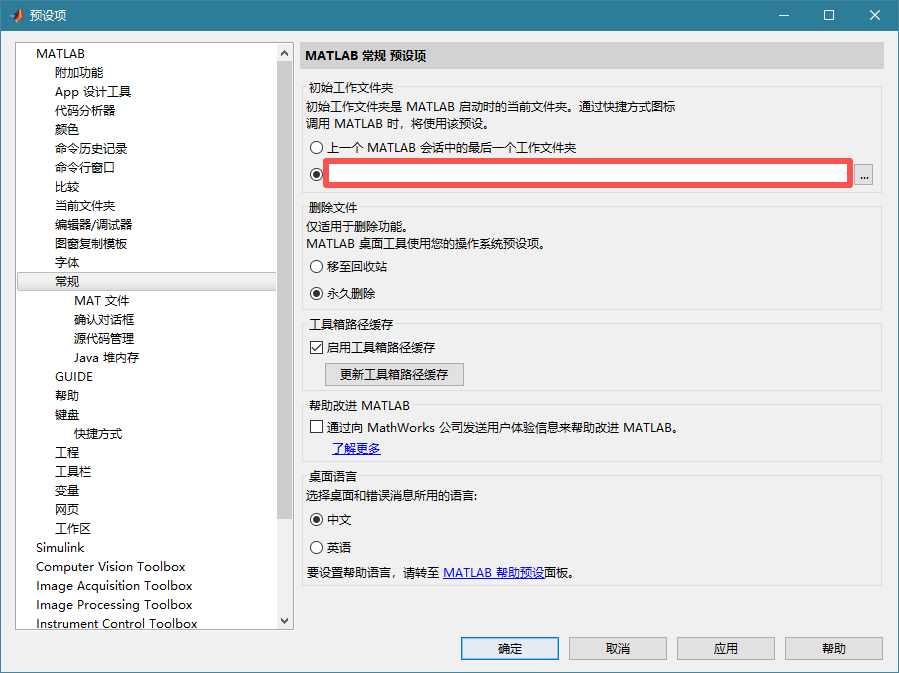The width and height of the screenshot is (899, 673).
Task: Open 工具栏 preferences
Action: point(73,471)
